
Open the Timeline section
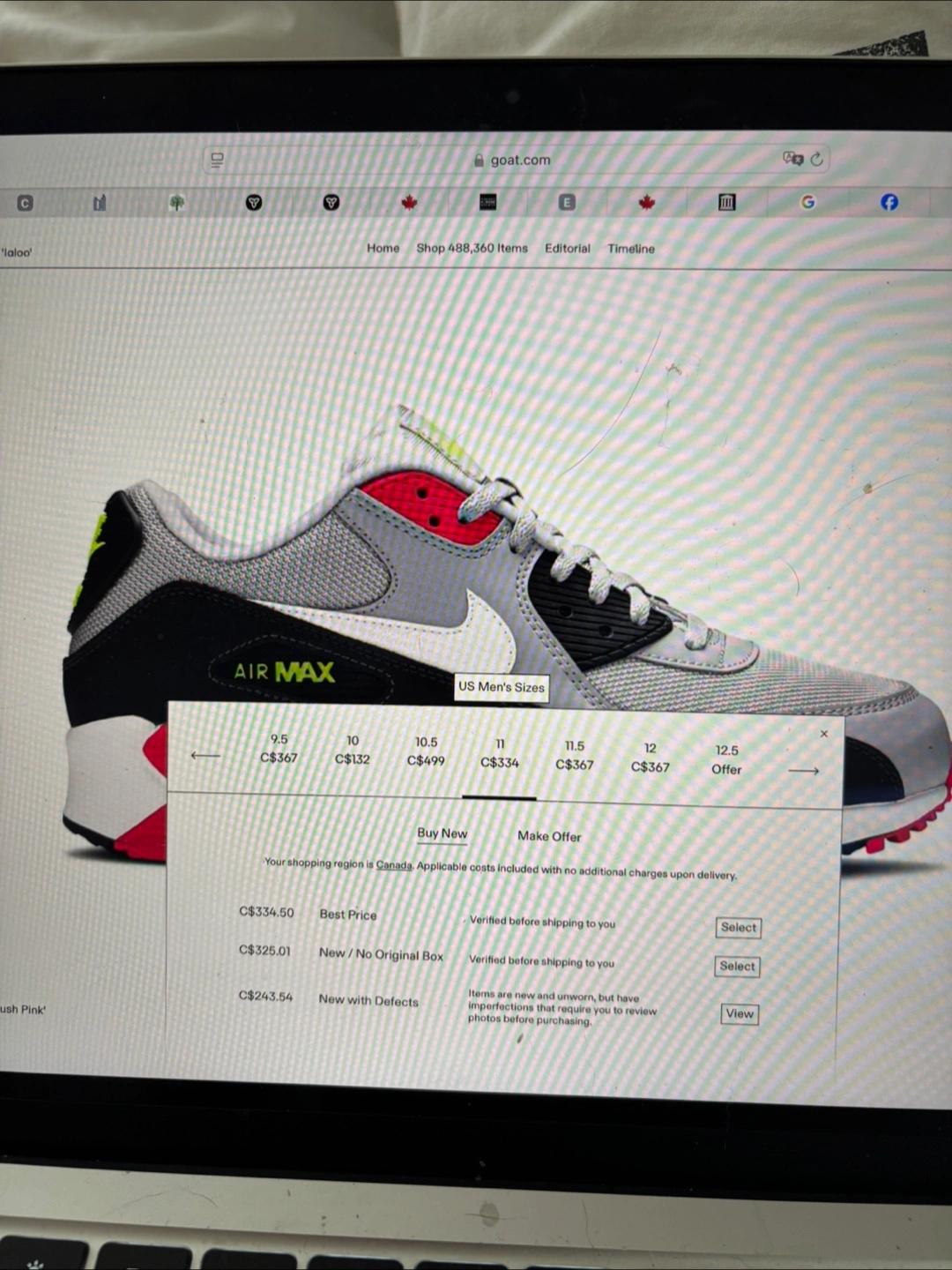[x=631, y=249]
